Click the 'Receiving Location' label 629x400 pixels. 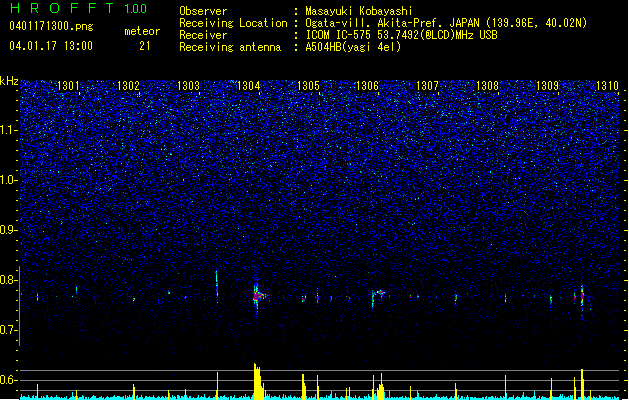[233, 23]
